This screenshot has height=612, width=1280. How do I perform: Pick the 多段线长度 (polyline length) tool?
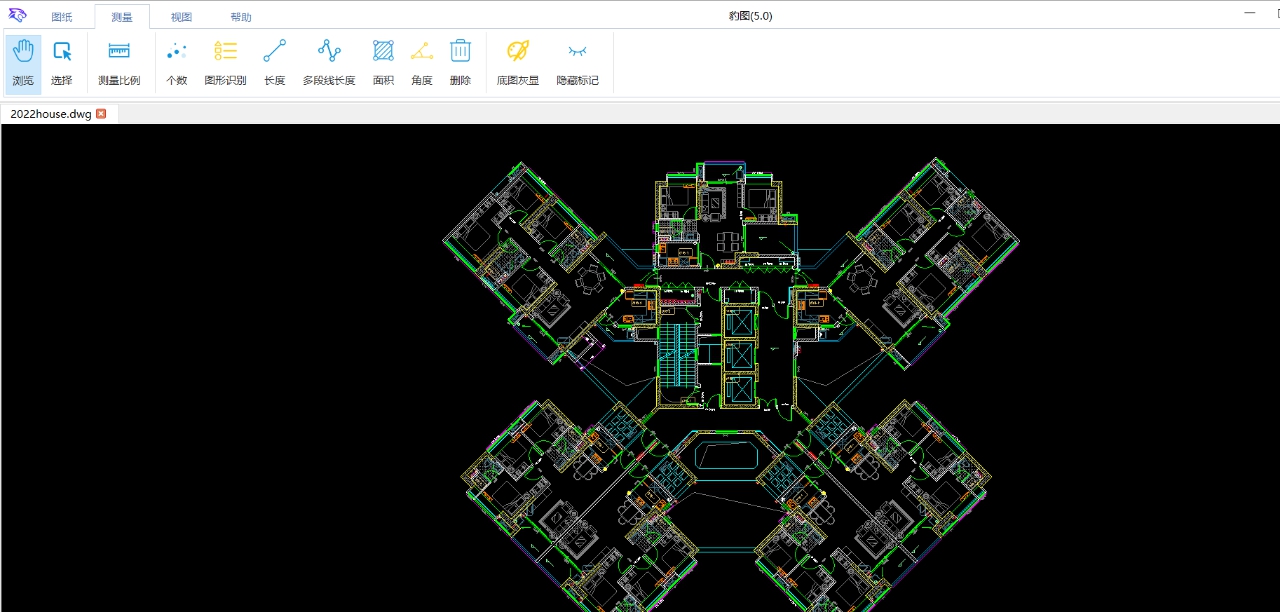pos(329,62)
